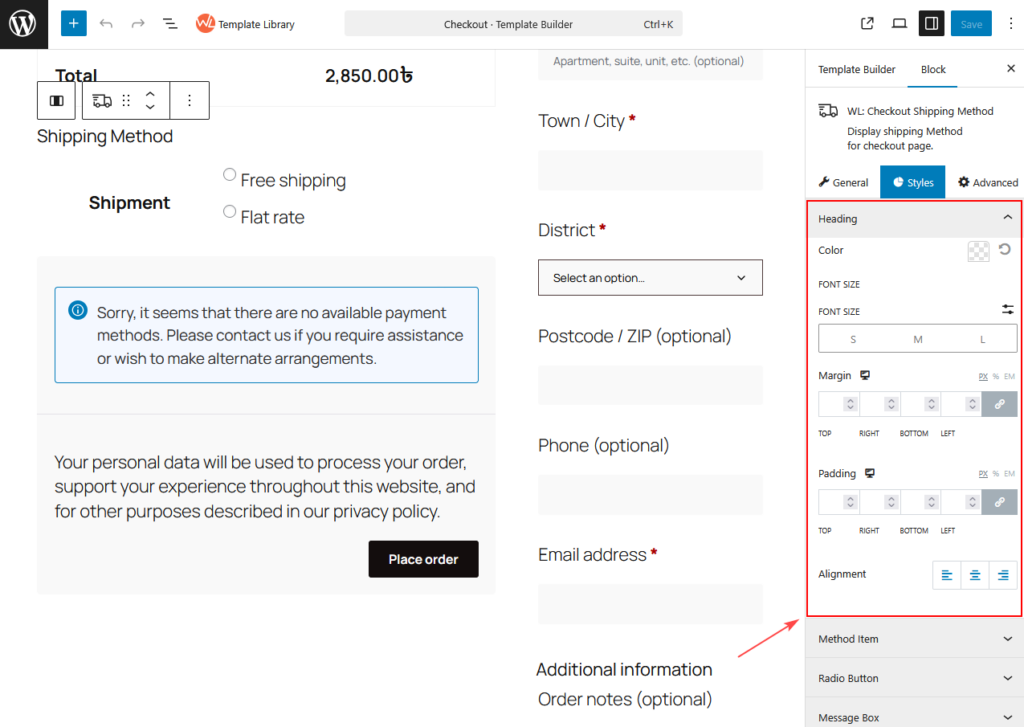Select the Free shipping radio button
The width and height of the screenshot is (1024, 727).
(230, 175)
